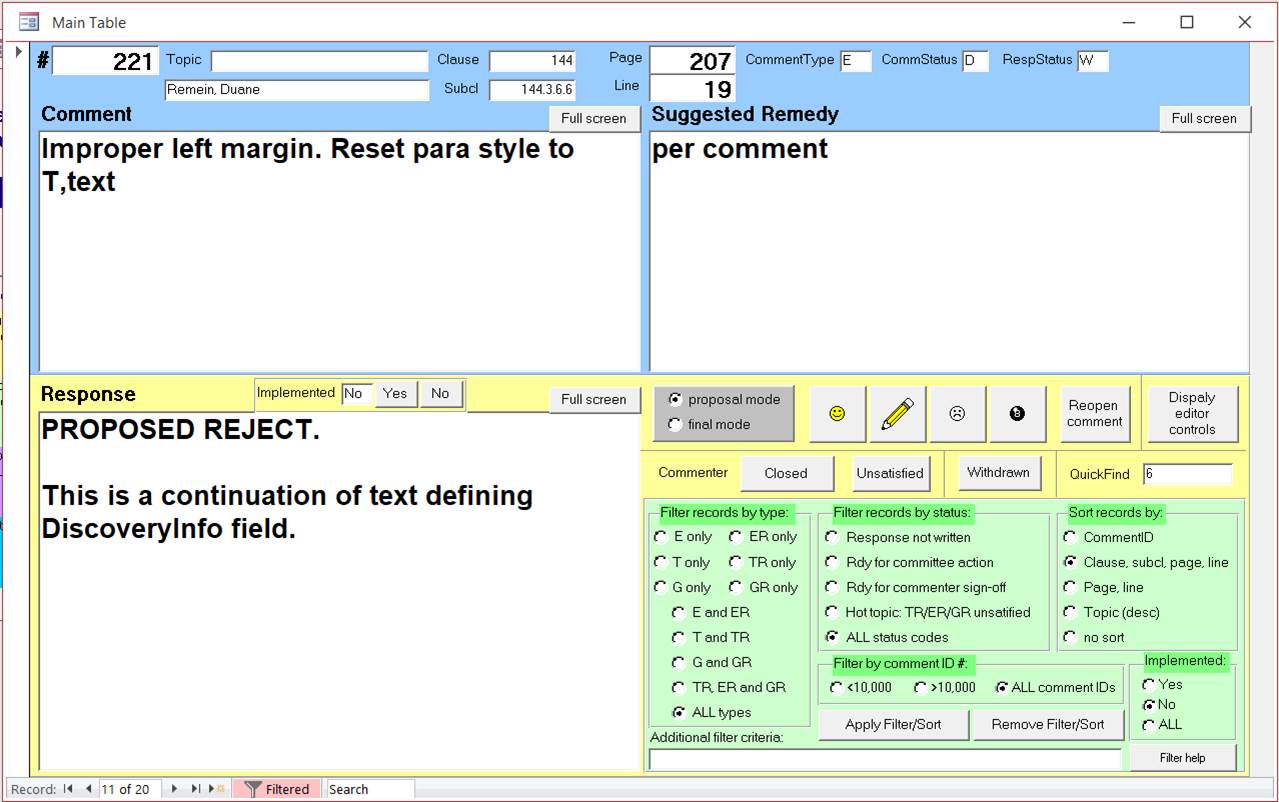Screen dimensions: 1279x802
Task: Click the Additional filter criteria field
Action: (x=885, y=760)
